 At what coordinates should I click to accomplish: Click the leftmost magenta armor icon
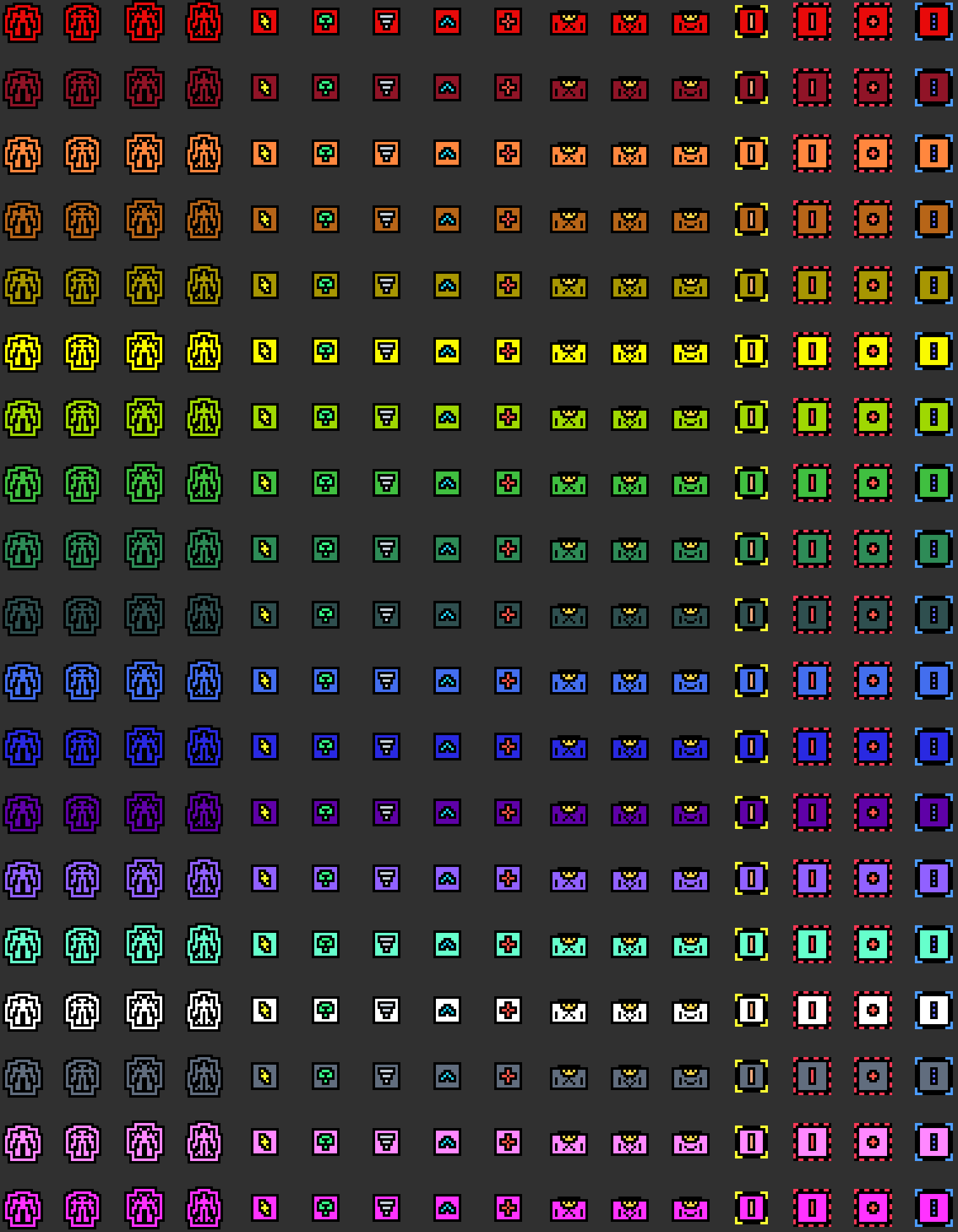[23, 1209]
